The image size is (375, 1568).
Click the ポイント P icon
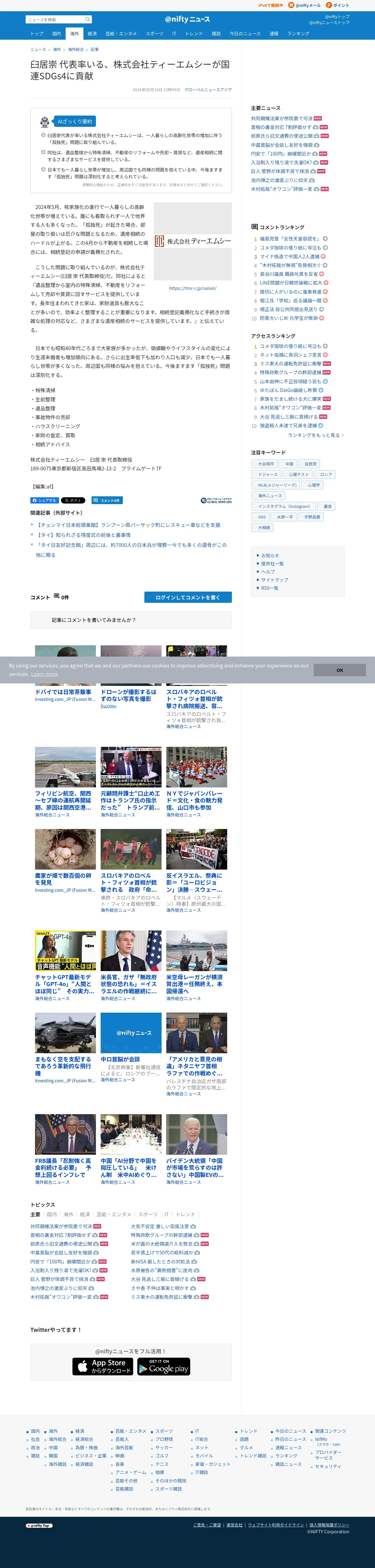(329, 6)
